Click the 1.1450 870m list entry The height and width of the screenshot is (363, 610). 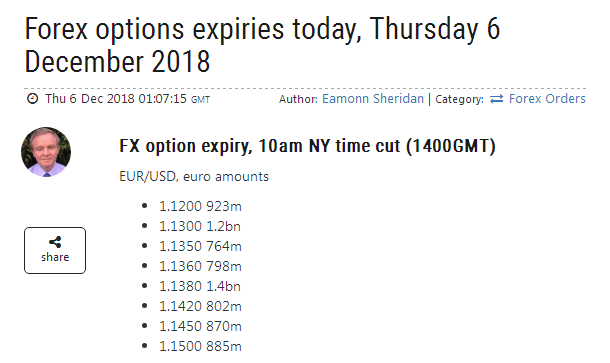[200, 326]
